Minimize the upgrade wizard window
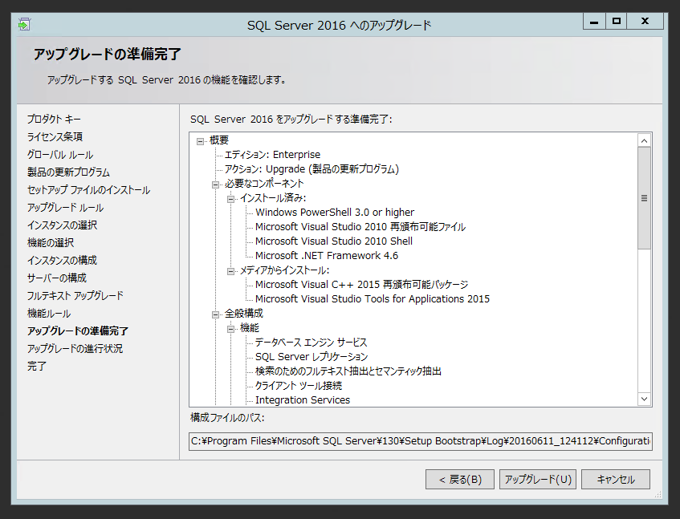Image resolution: width=680 pixels, height=519 pixels. (594, 21)
